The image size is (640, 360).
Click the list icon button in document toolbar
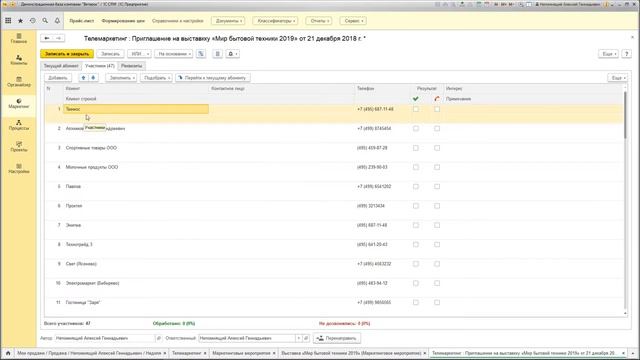218,54
